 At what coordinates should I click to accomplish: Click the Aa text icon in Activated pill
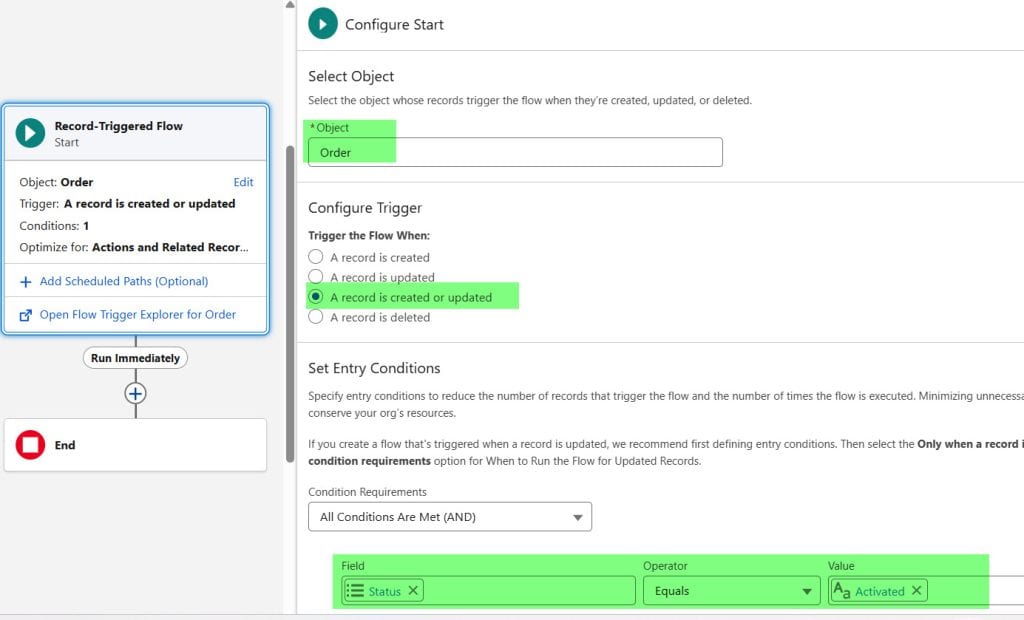[842, 591]
